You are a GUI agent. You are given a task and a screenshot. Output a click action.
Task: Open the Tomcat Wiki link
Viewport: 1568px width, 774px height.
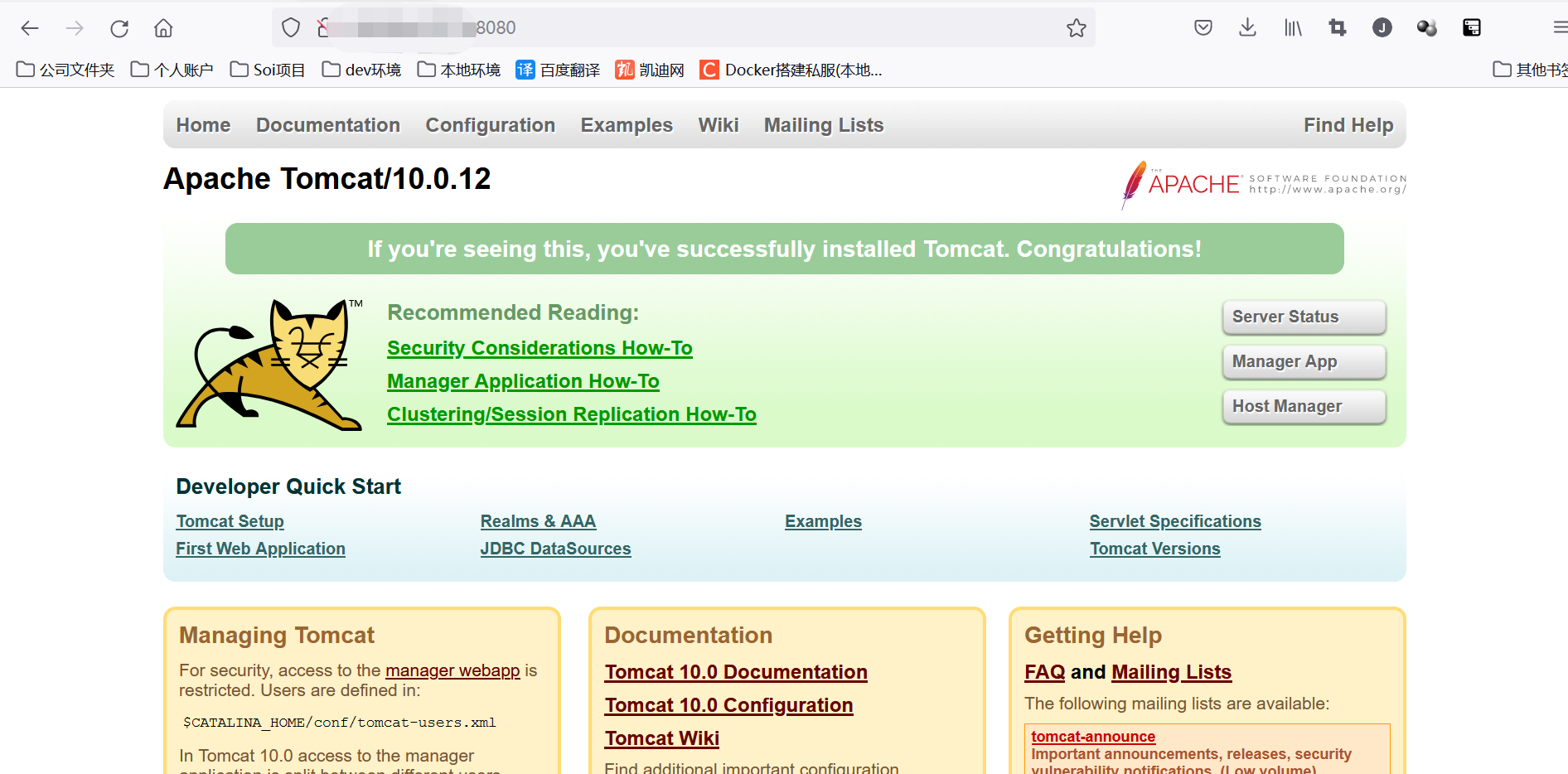tap(662, 738)
